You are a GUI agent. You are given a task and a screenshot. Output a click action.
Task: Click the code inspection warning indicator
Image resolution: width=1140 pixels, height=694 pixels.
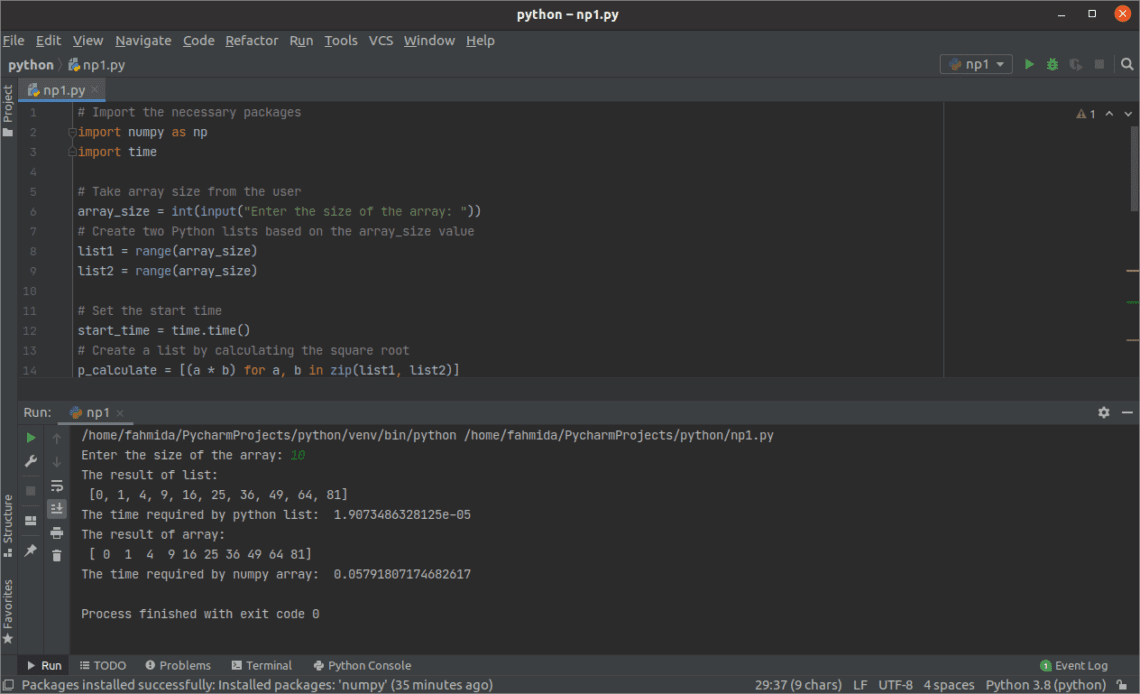[1083, 114]
